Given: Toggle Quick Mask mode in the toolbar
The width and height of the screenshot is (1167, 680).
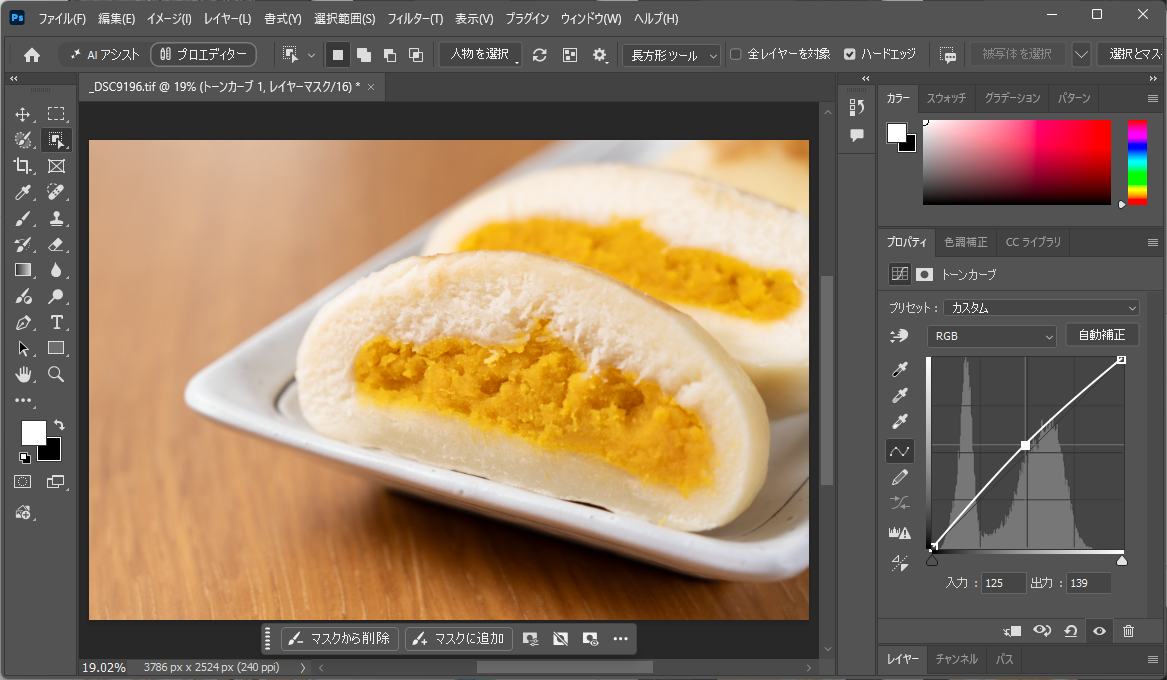Looking at the screenshot, I should pyautogui.click(x=22, y=482).
